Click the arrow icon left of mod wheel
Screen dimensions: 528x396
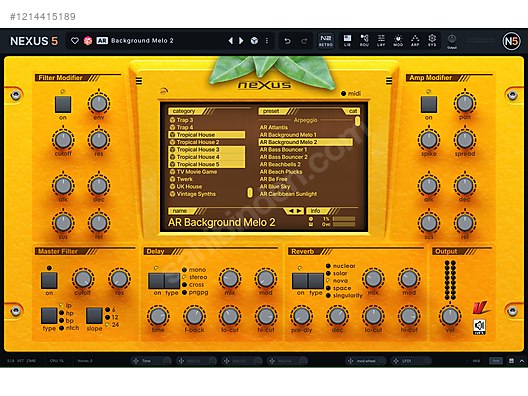[x=351, y=361]
